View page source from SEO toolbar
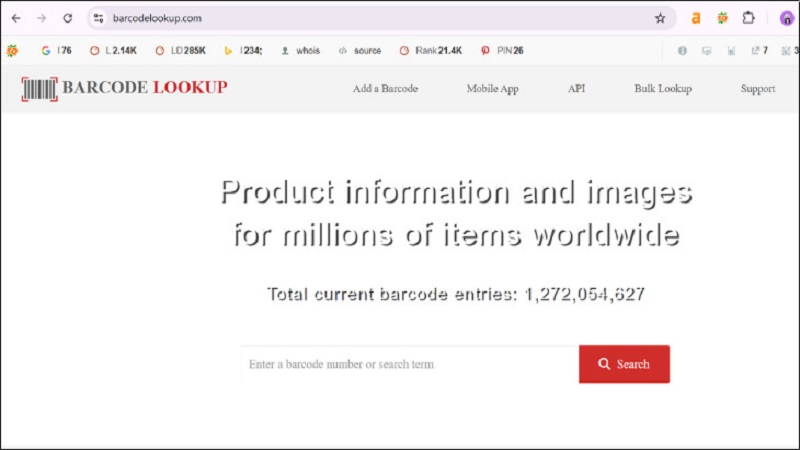This screenshot has width=800, height=450. coord(360,50)
